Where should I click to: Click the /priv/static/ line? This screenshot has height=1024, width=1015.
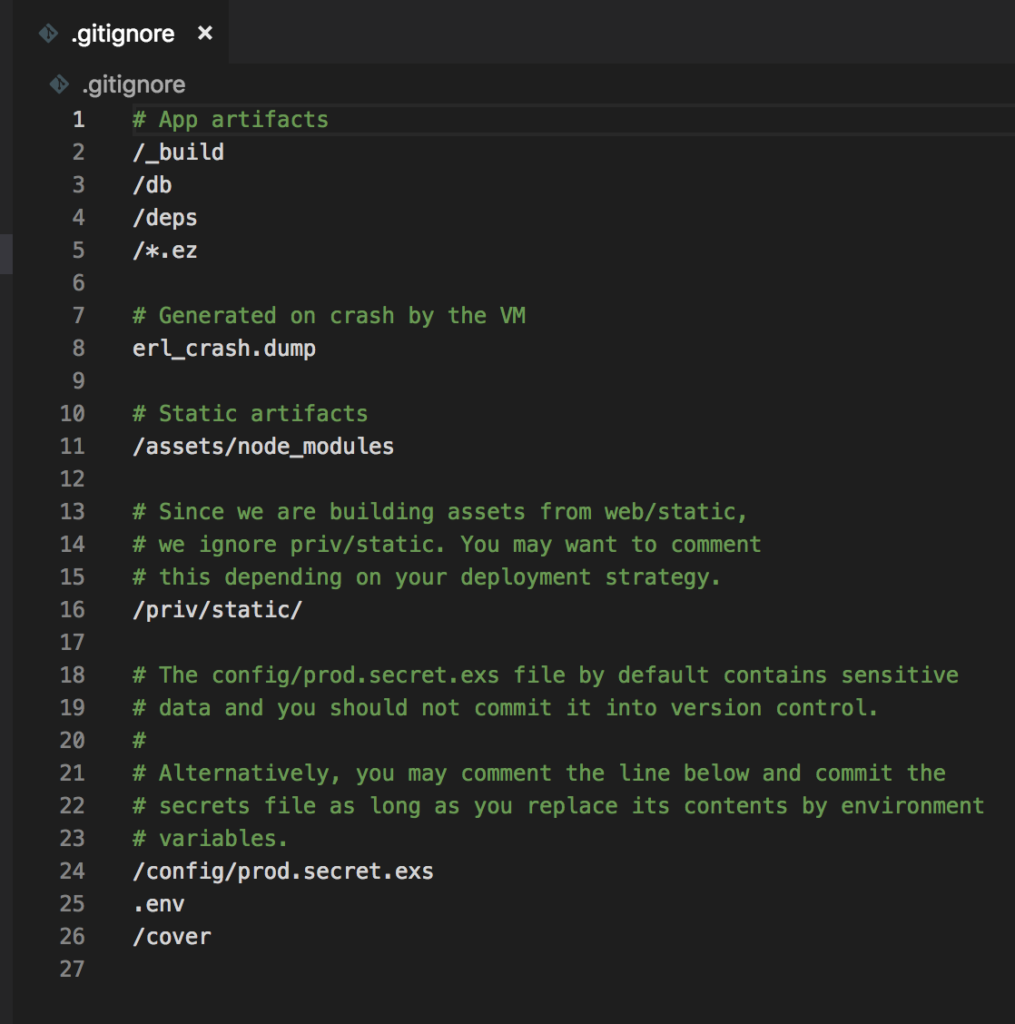218,610
